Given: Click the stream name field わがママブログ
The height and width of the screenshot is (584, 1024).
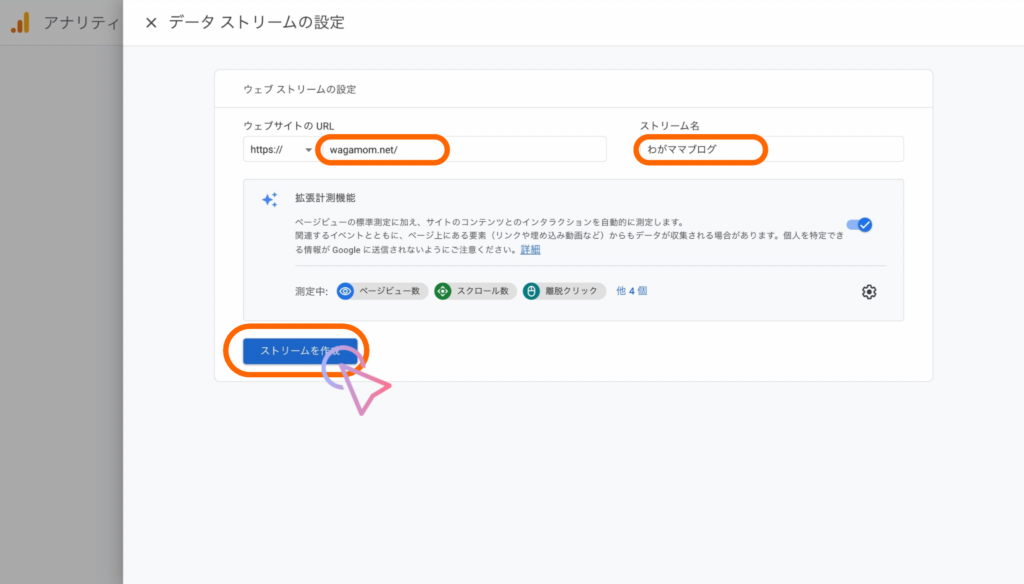Looking at the screenshot, I should [x=768, y=150].
